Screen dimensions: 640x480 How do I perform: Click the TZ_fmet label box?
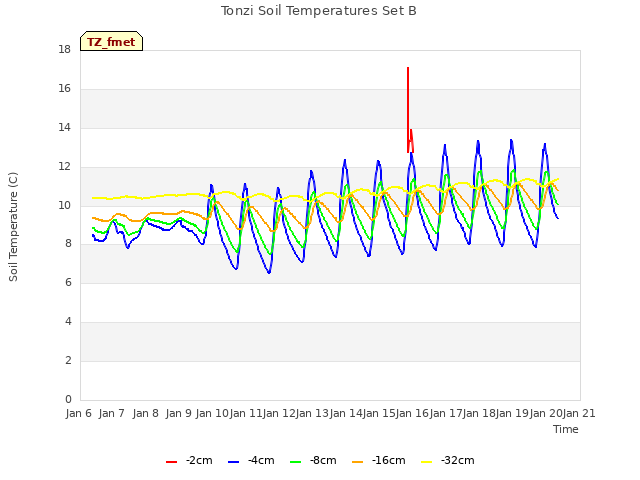(111, 41)
